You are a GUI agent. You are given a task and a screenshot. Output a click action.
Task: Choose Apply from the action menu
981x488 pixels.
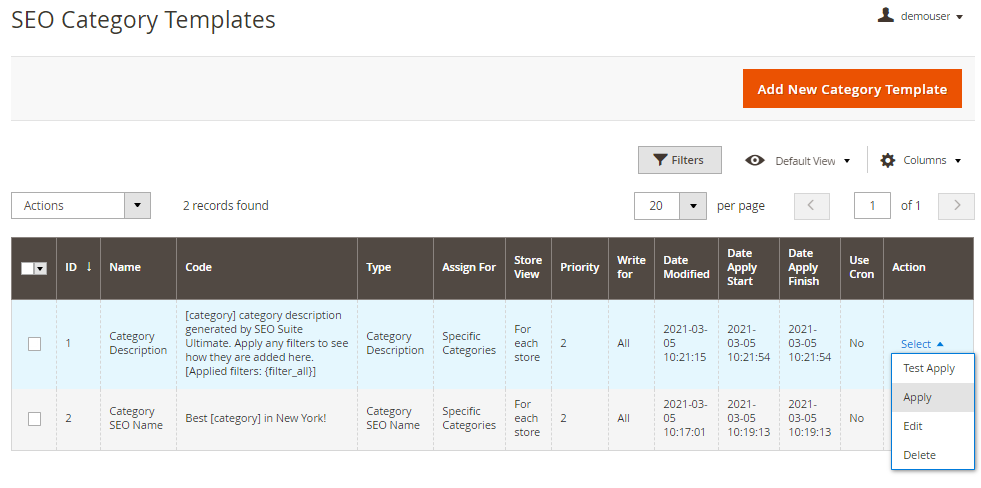(x=918, y=397)
